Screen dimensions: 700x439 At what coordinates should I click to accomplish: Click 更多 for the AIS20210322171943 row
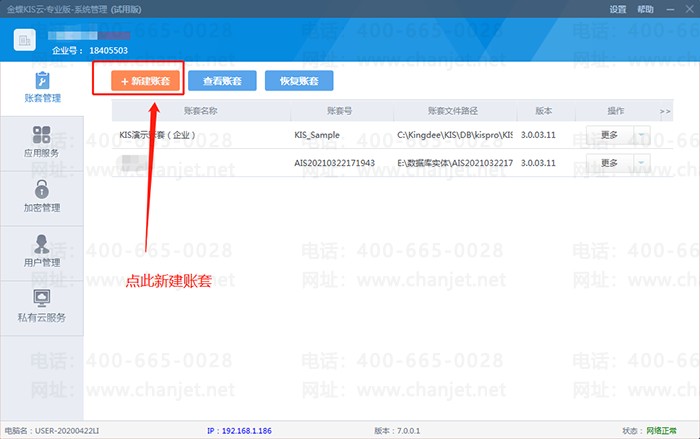(609, 163)
